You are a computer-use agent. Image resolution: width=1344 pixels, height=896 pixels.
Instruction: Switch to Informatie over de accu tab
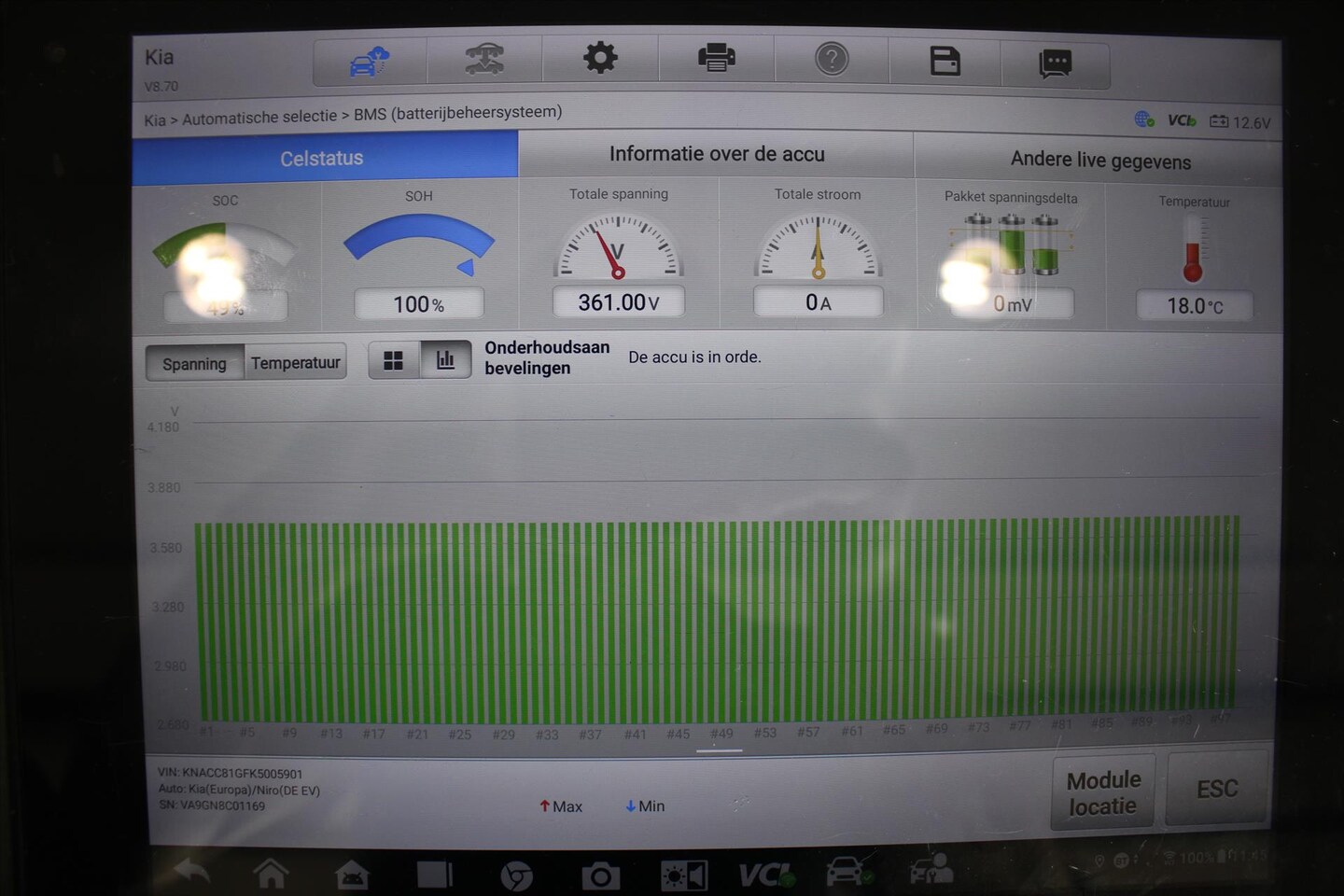[x=716, y=154]
